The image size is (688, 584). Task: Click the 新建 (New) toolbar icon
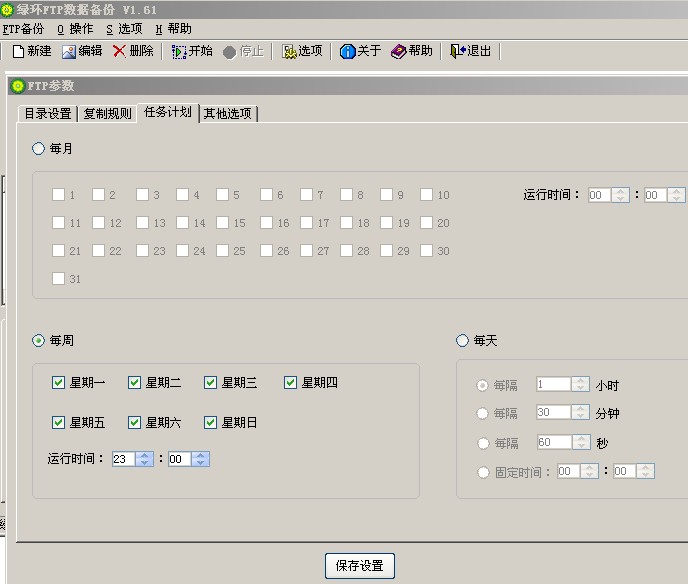click(18, 51)
